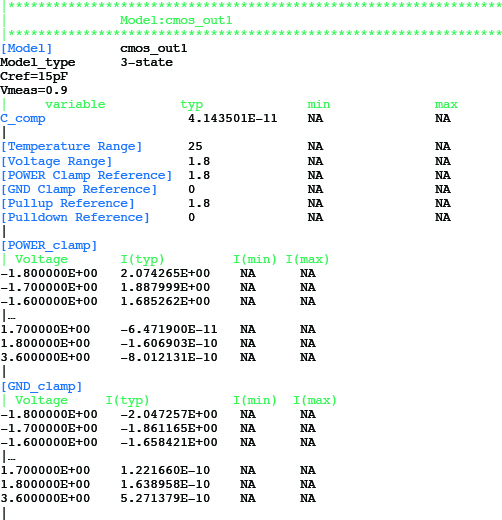
Task: Select the value 5.271379E-10 in GND_clamp
Action: click(x=165, y=498)
